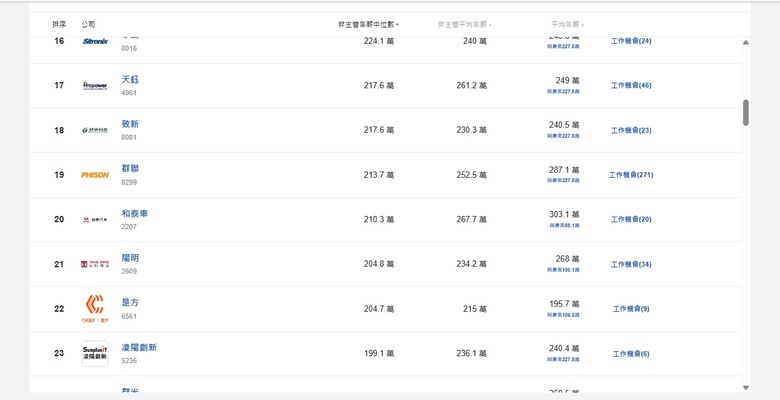Open the 致新 company logo in row 18
This screenshot has width=780, height=400.
tap(95, 130)
